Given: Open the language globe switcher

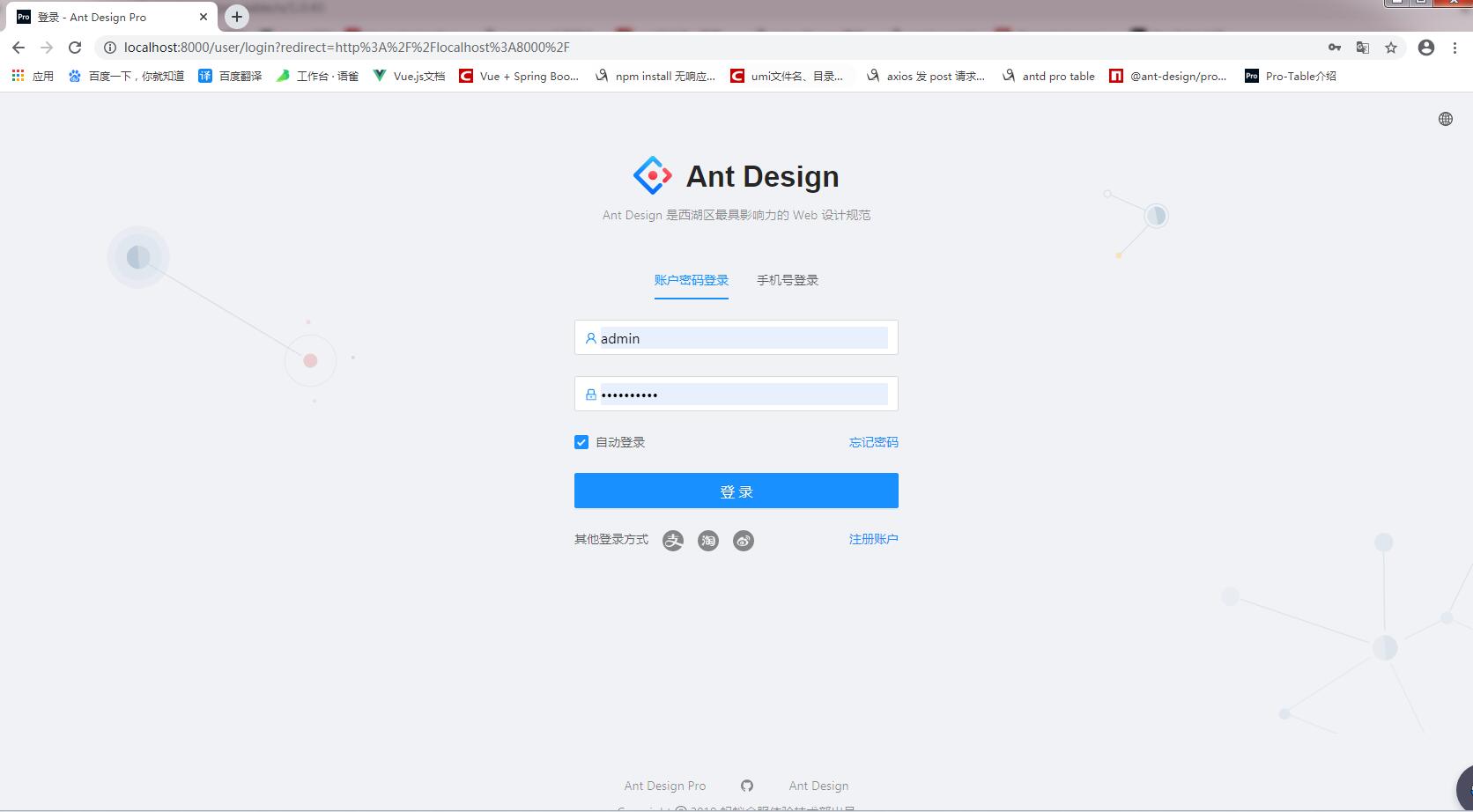Looking at the screenshot, I should tap(1446, 119).
